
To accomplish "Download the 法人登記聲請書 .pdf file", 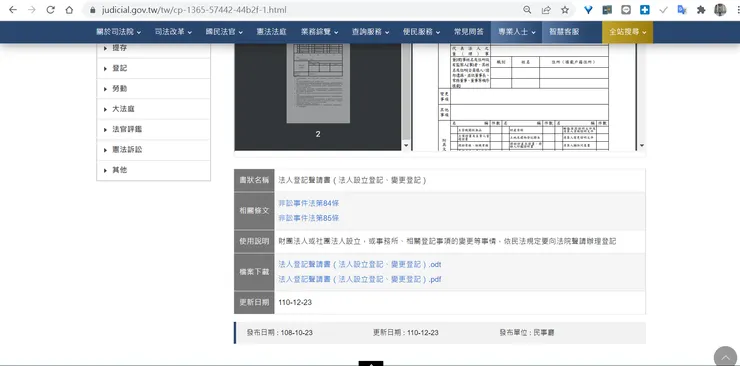I will (360, 279).
